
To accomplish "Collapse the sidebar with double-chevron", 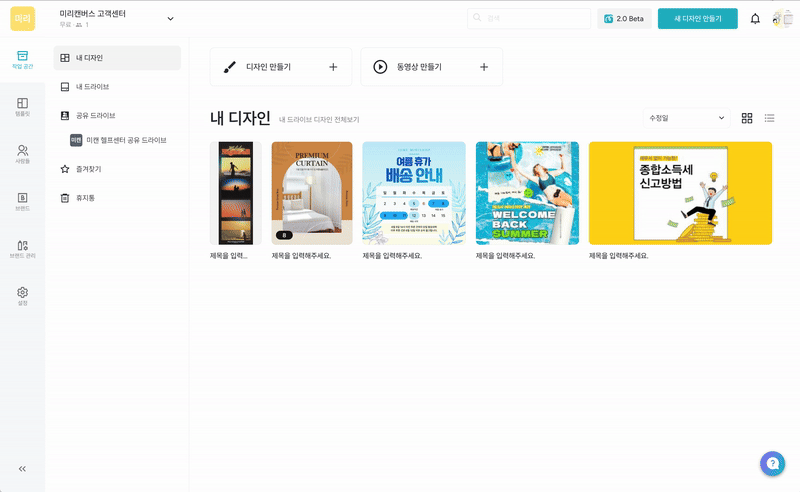I will tap(22, 468).
